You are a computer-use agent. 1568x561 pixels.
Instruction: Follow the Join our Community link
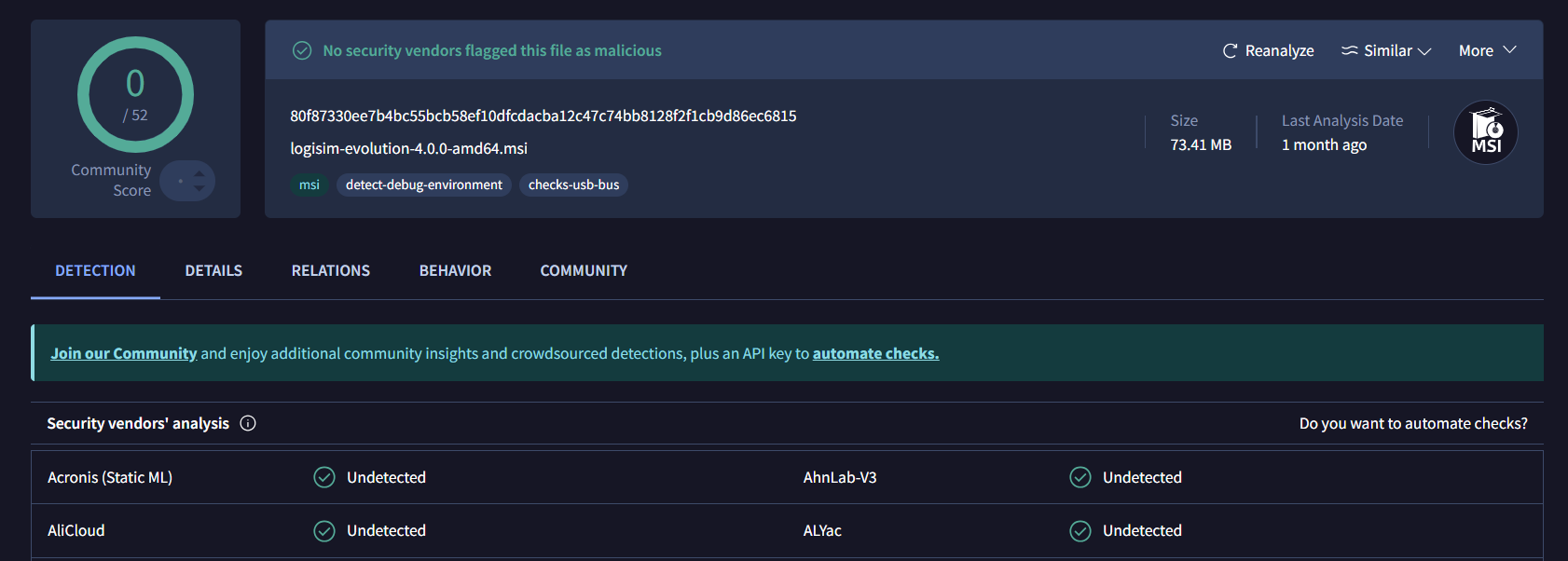coord(124,353)
